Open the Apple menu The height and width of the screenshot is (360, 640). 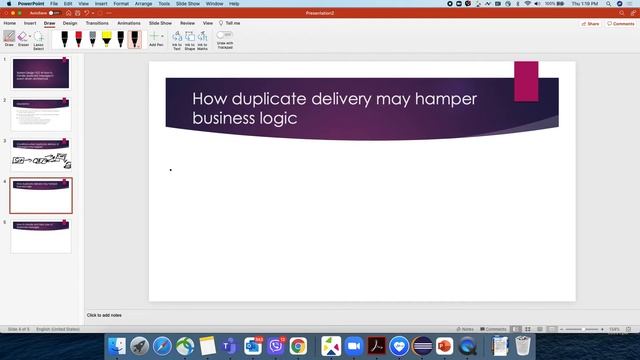9,4
